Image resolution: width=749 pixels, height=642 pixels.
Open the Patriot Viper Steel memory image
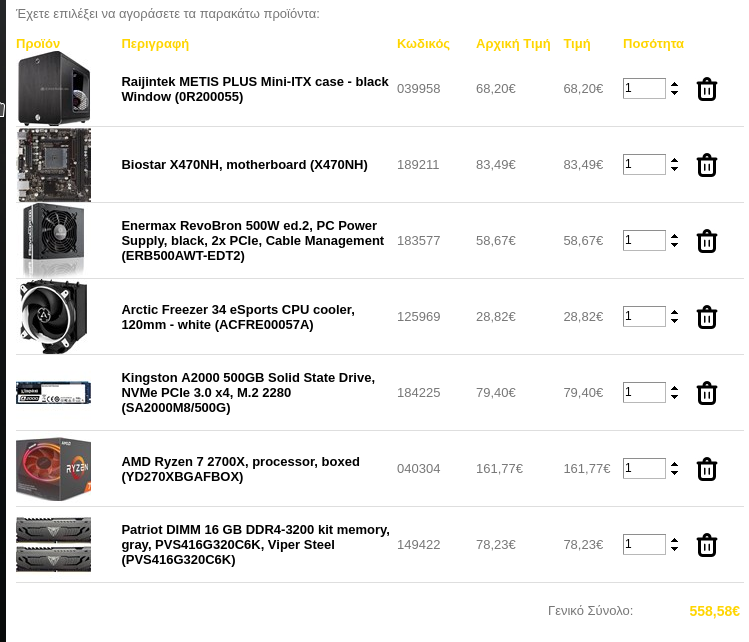(54, 544)
